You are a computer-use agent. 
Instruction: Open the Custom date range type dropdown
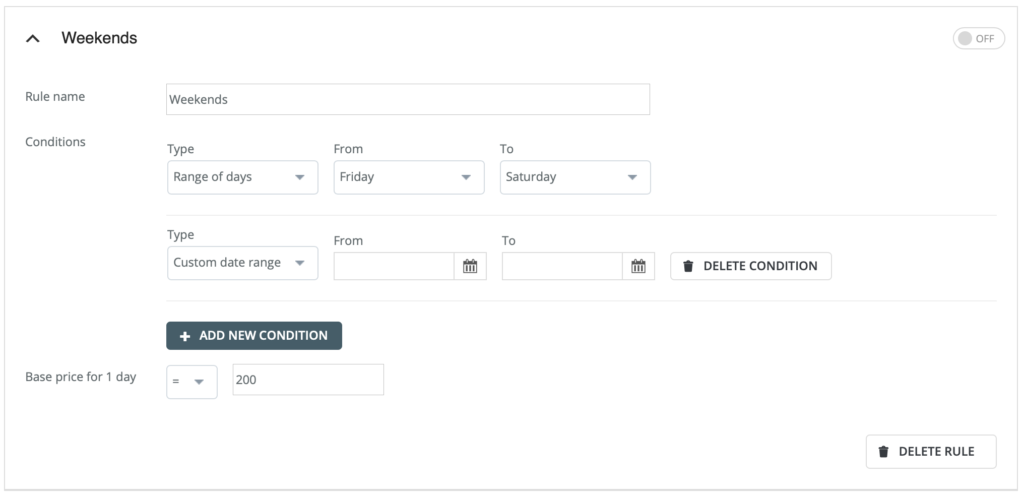(x=242, y=263)
